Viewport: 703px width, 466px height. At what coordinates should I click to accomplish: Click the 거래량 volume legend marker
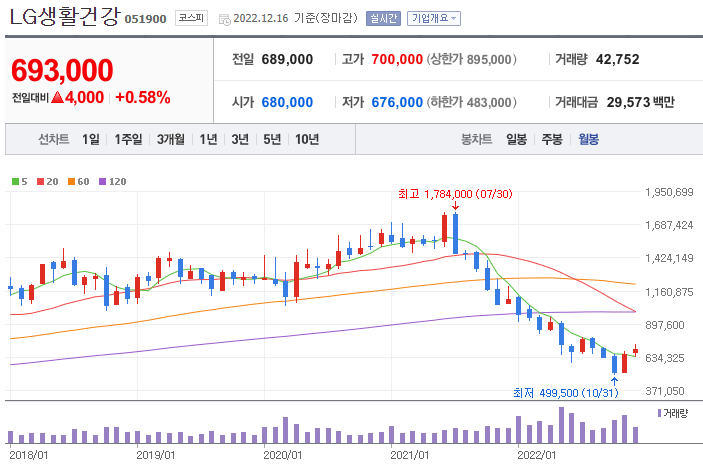pos(660,413)
